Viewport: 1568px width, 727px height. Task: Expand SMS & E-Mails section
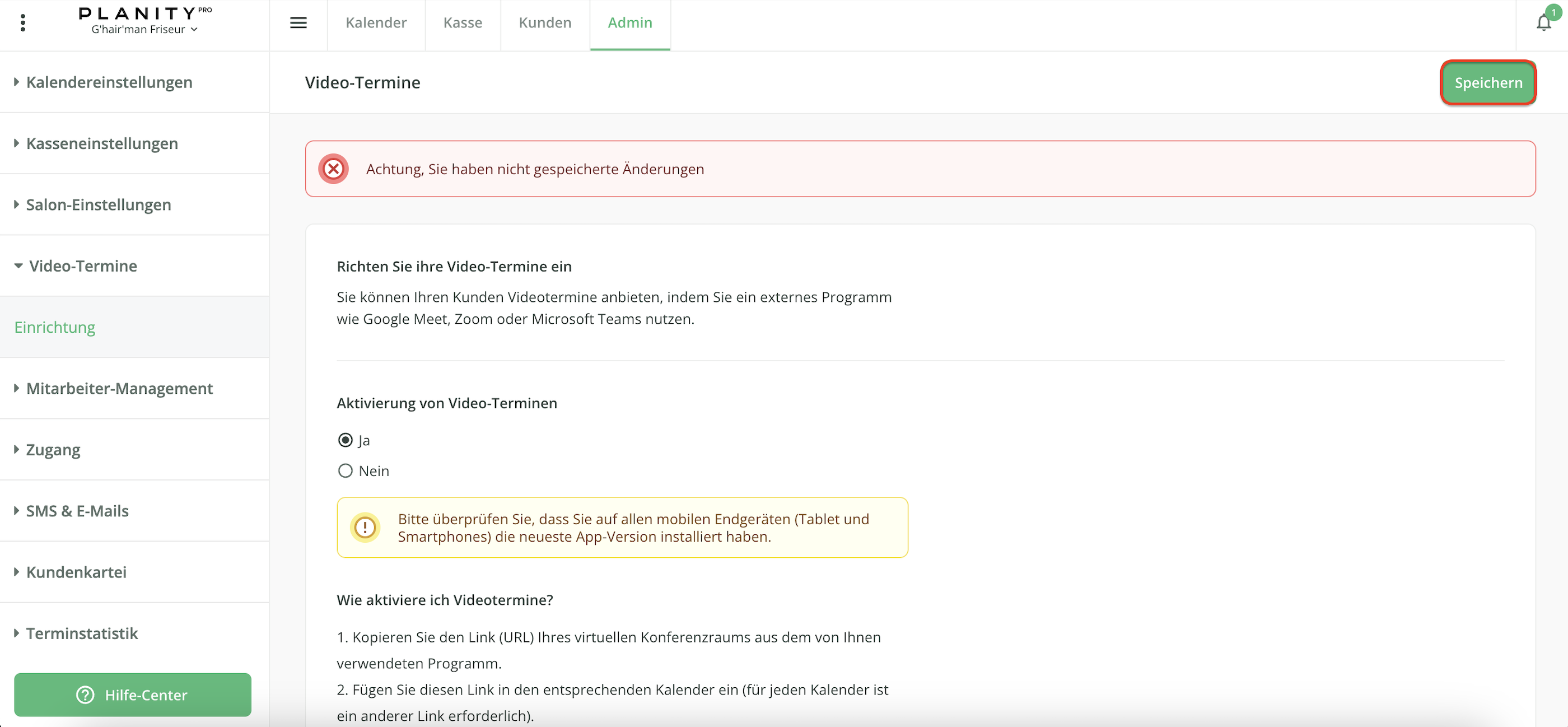[x=77, y=511]
